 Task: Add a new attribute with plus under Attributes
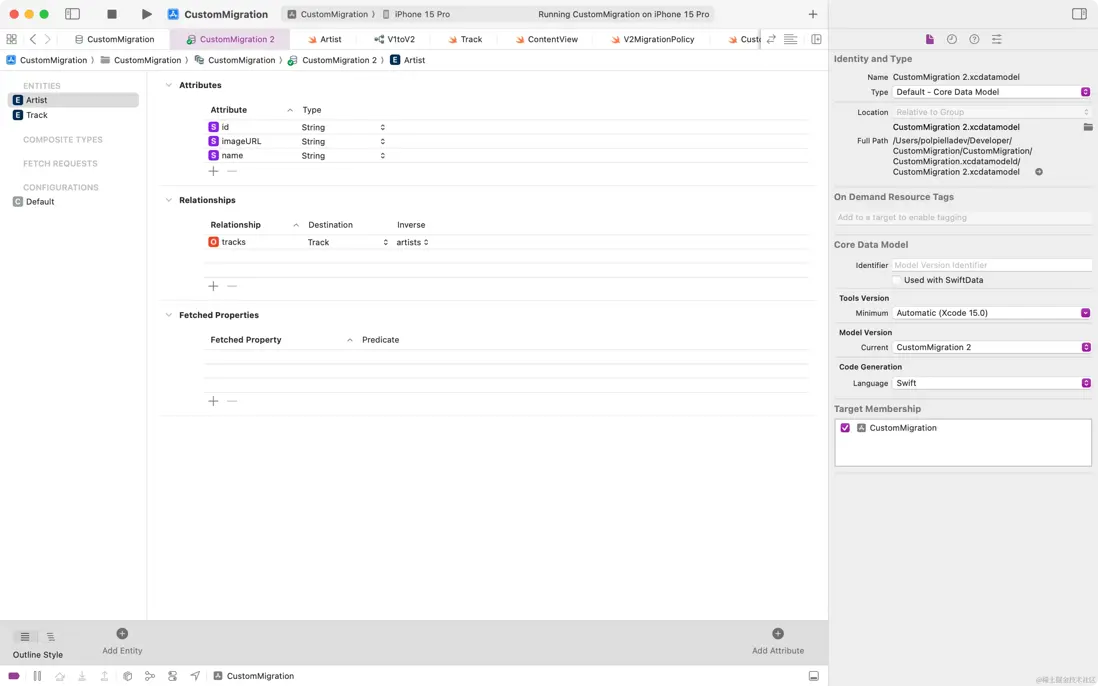pyautogui.click(x=213, y=171)
